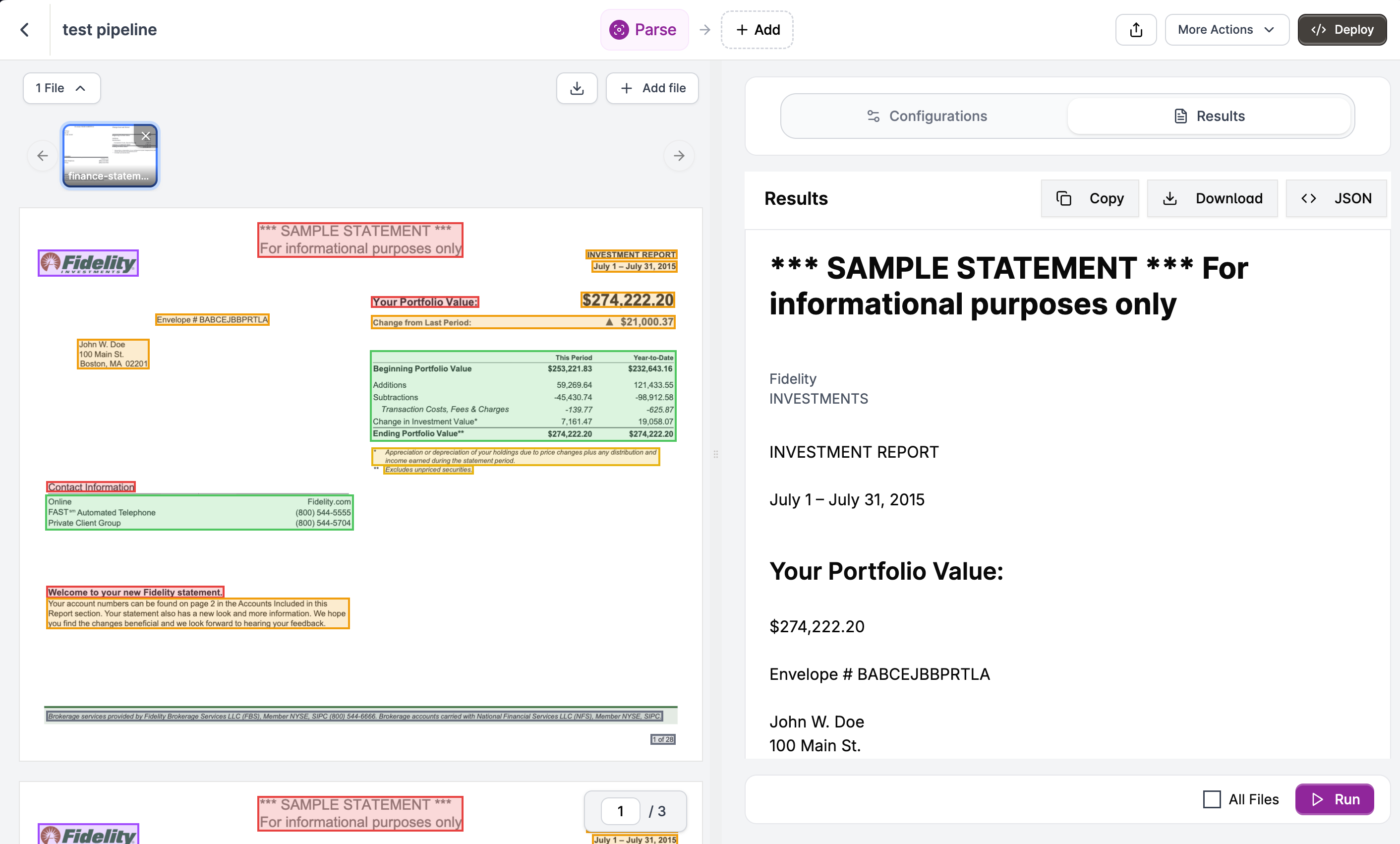Click the back arrow next to test pipeline
This screenshot has width=1400, height=844.
24,30
